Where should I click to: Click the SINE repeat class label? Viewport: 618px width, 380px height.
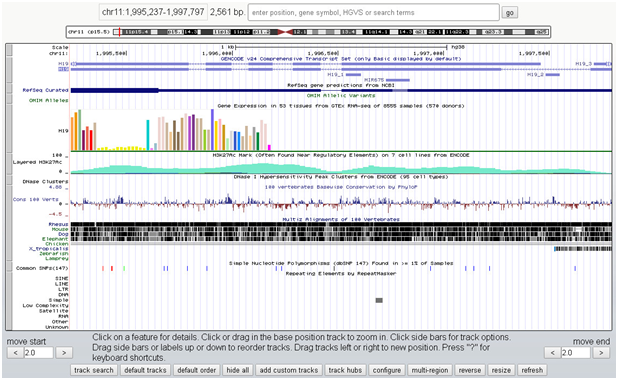pos(61,278)
